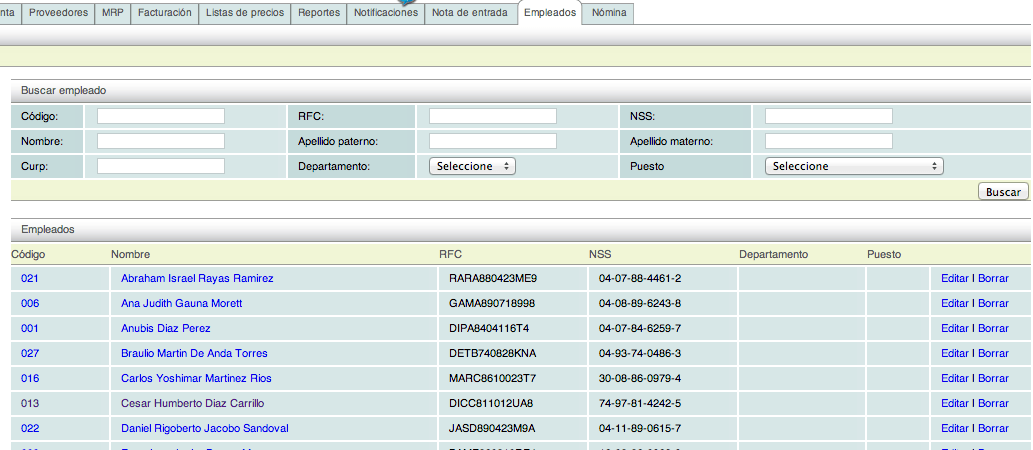The image size is (1033, 450).
Task: Delete Cesar Humberto Diaz Carrillo entry
Action: (x=993, y=403)
